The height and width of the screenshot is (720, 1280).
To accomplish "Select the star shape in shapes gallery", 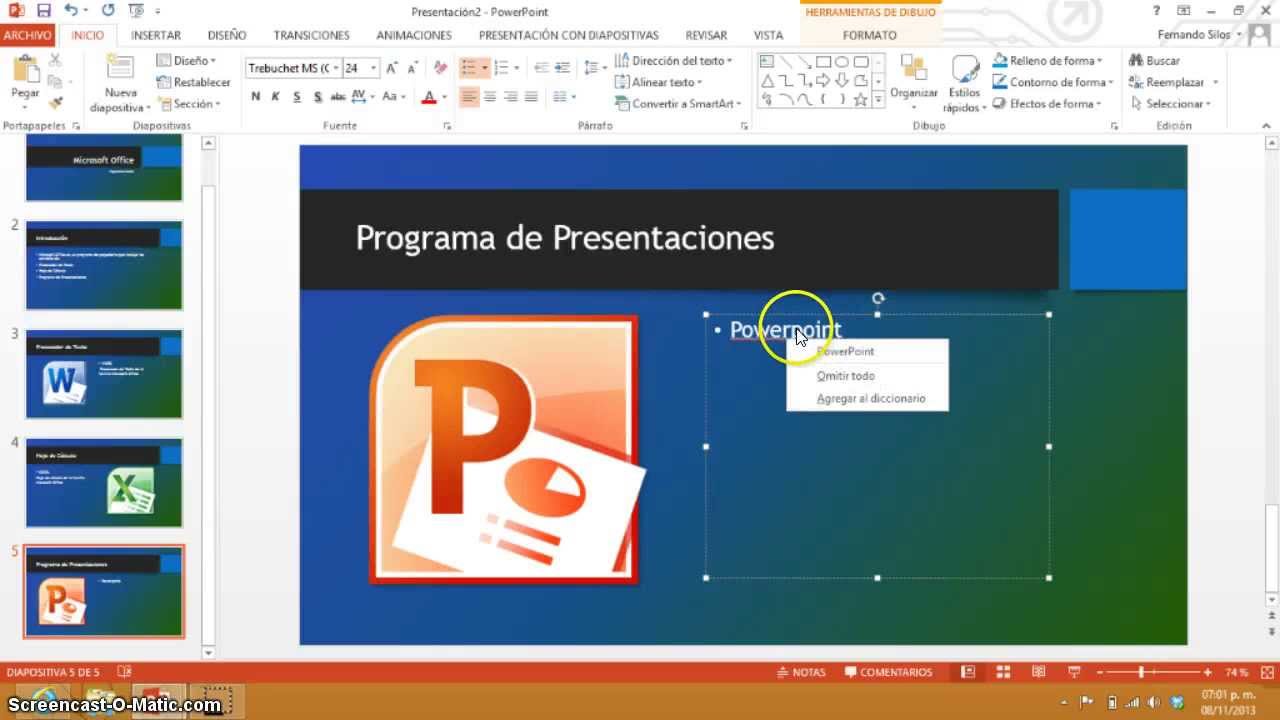I will point(860,99).
